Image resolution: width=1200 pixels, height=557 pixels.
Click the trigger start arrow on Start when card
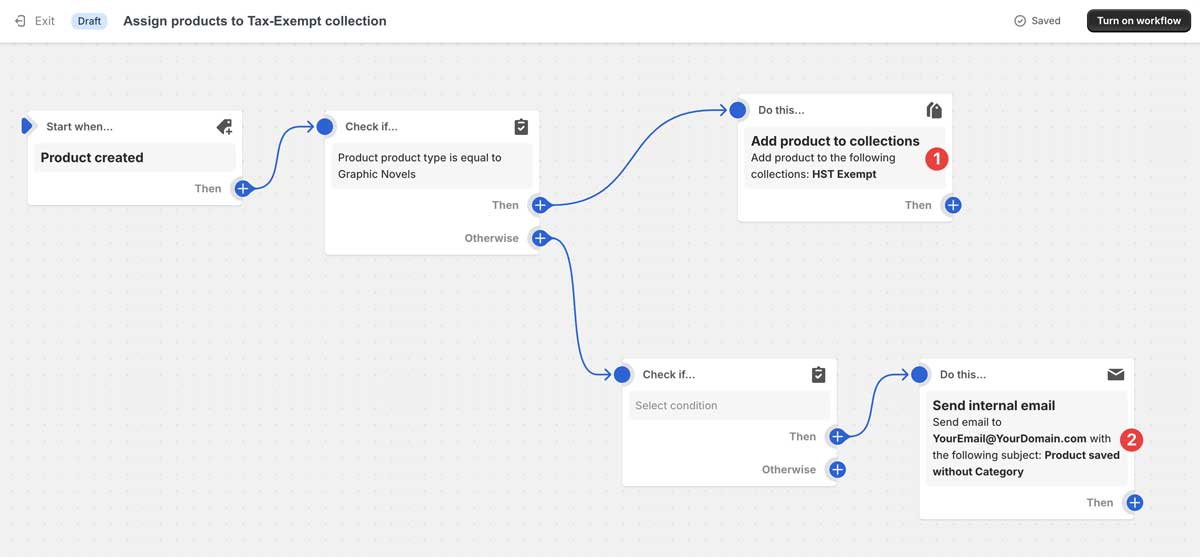[x=28, y=126]
